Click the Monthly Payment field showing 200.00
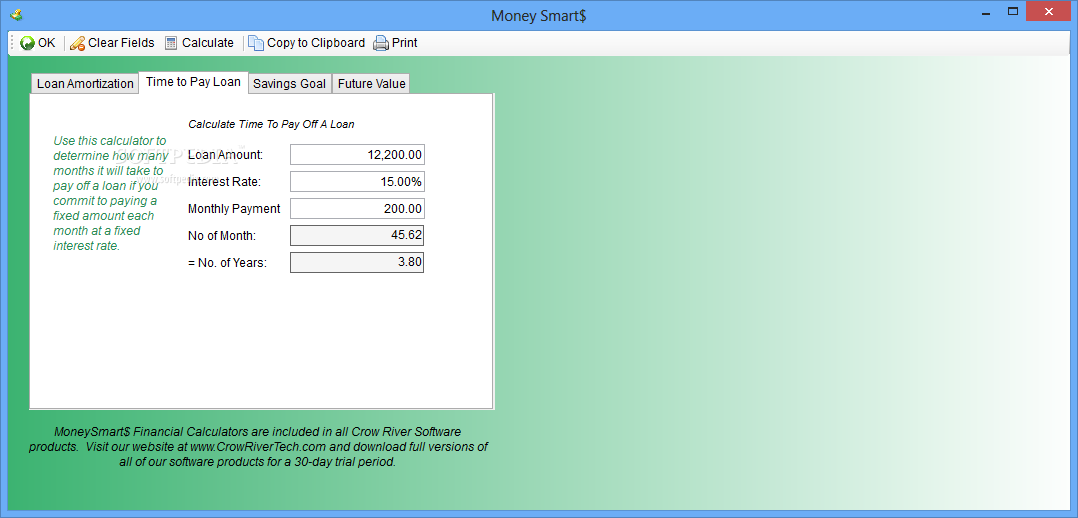1078x518 pixels. pyautogui.click(x=358, y=208)
